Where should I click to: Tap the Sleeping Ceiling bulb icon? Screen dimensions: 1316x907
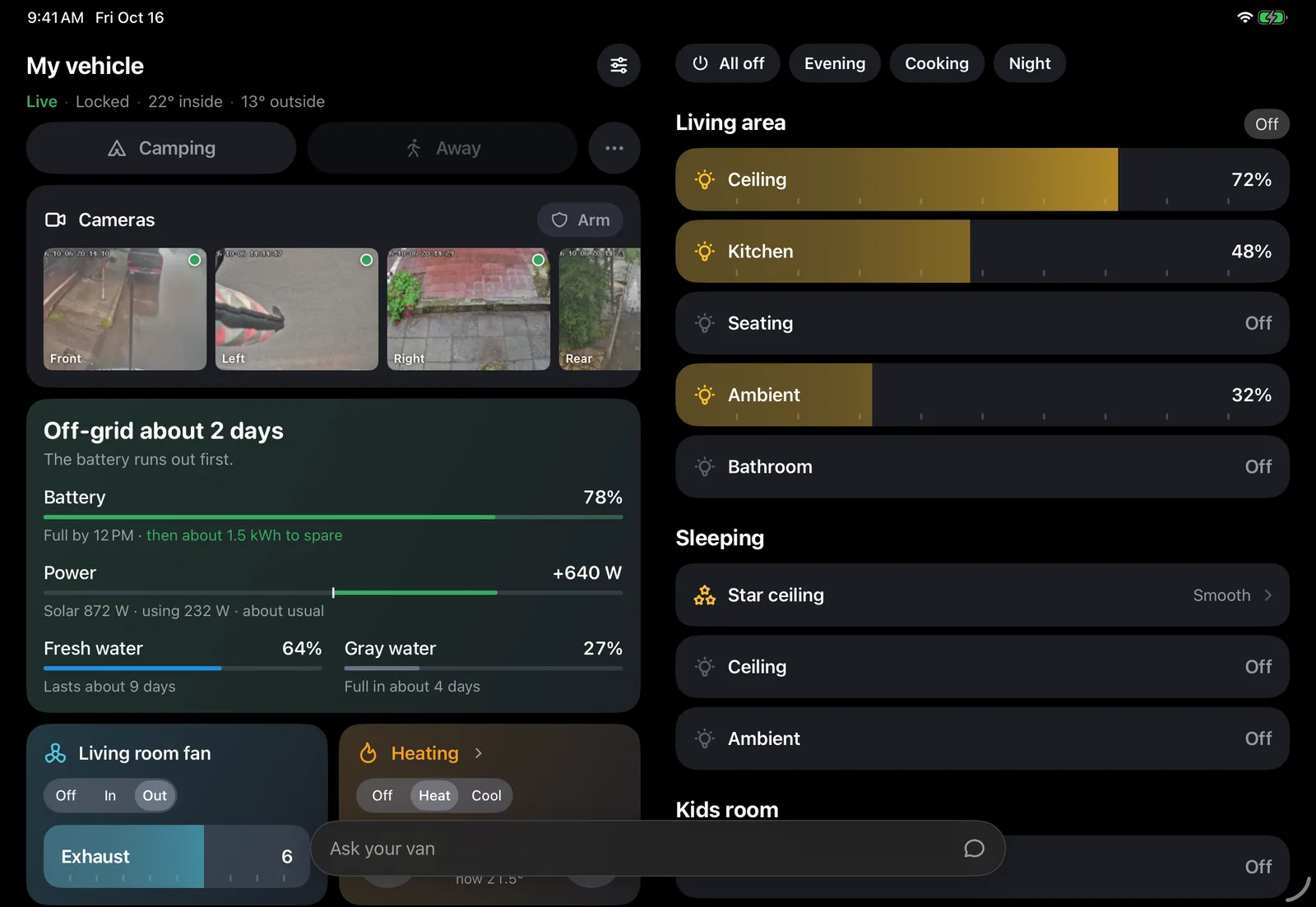pos(705,667)
